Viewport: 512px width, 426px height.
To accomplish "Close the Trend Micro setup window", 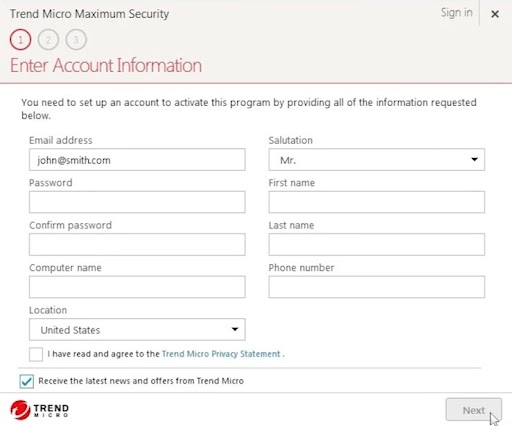I will pyautogui.click(x=495, y=14).
